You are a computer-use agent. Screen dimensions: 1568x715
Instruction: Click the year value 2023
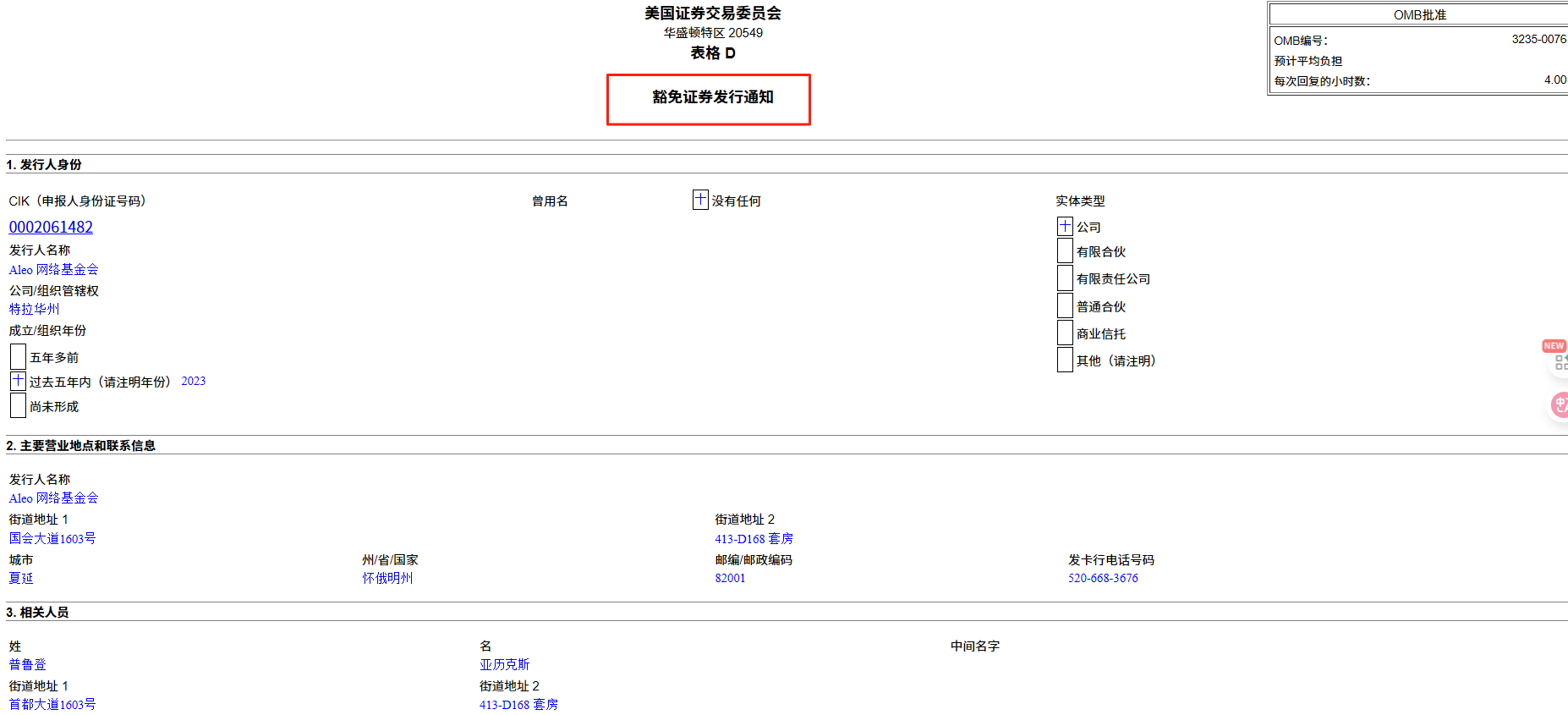coord(193,381)
